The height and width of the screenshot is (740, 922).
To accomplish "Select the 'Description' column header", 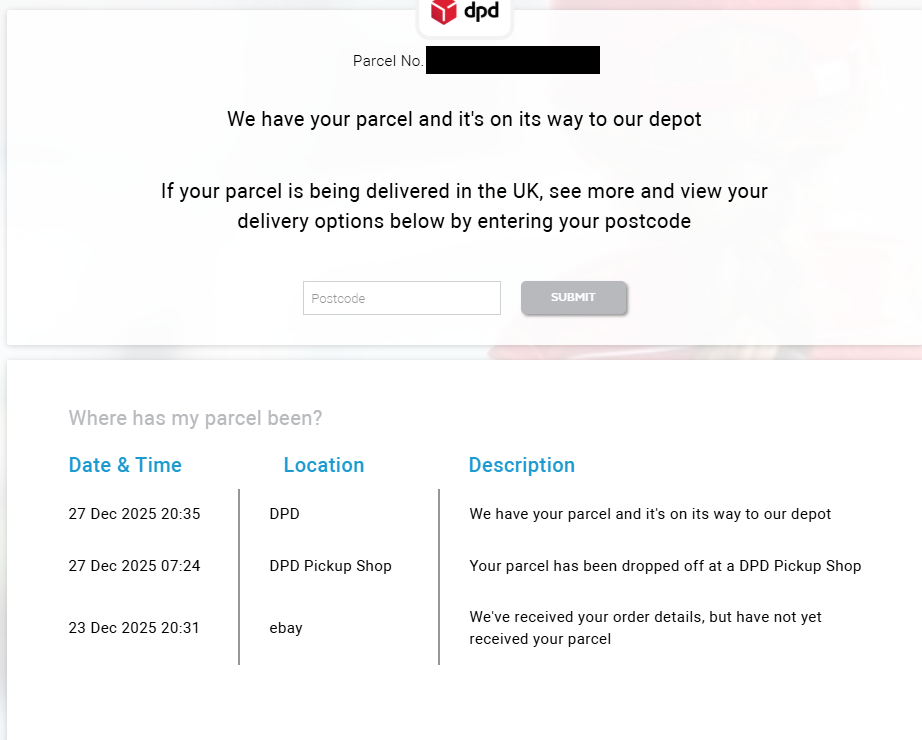I will pyautogui.click(x=521, y=465).
